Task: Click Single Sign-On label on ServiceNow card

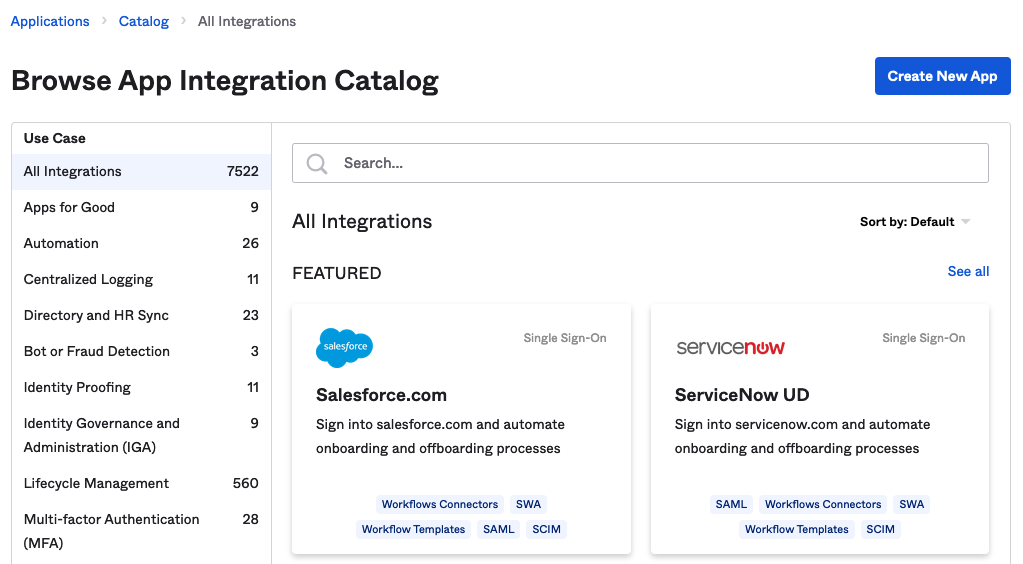Action: click(x=923, y=338)
